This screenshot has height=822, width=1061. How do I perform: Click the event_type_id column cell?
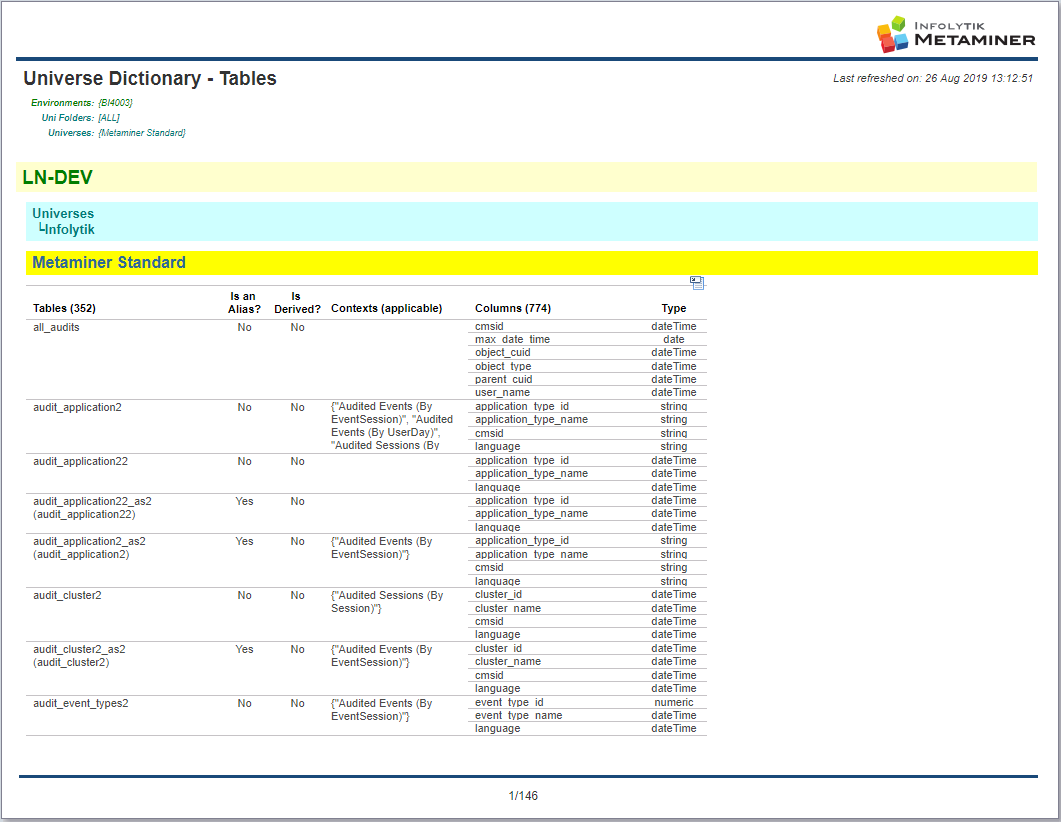[509, 702]
